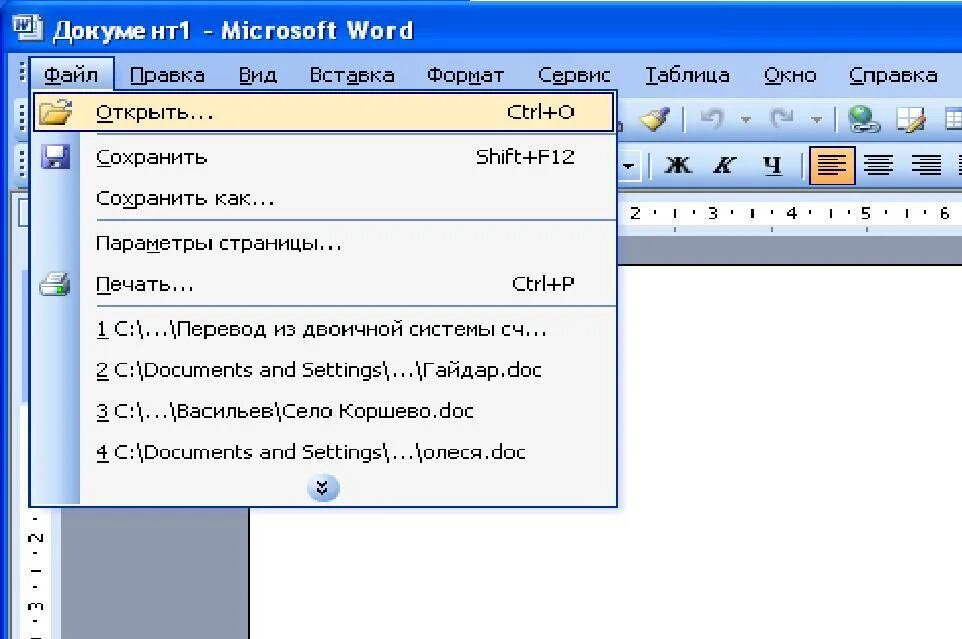Open recent file олеся.doc
Image resolution: width=962 pixels, height=639 pixels.
point(323,452)
